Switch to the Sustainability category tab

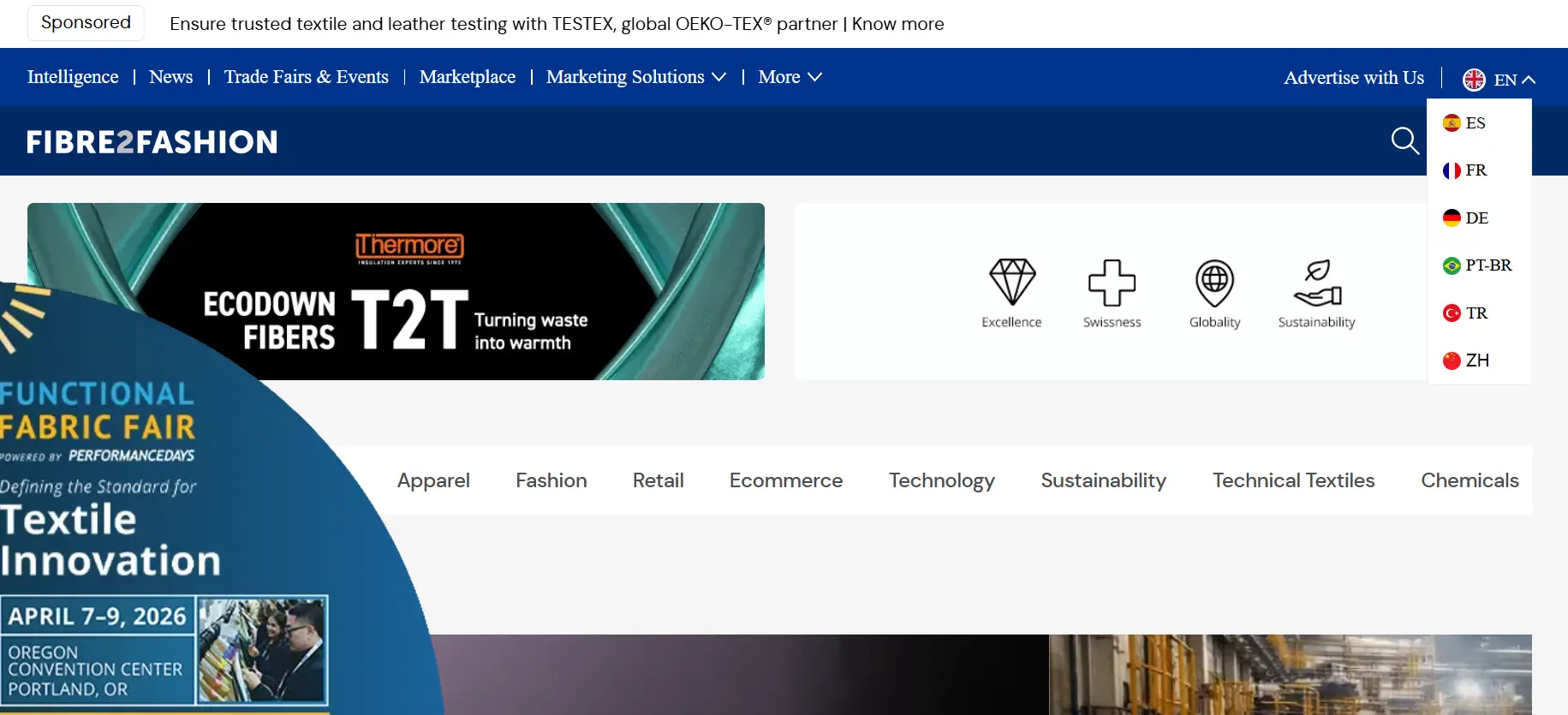click(1104, 480)
